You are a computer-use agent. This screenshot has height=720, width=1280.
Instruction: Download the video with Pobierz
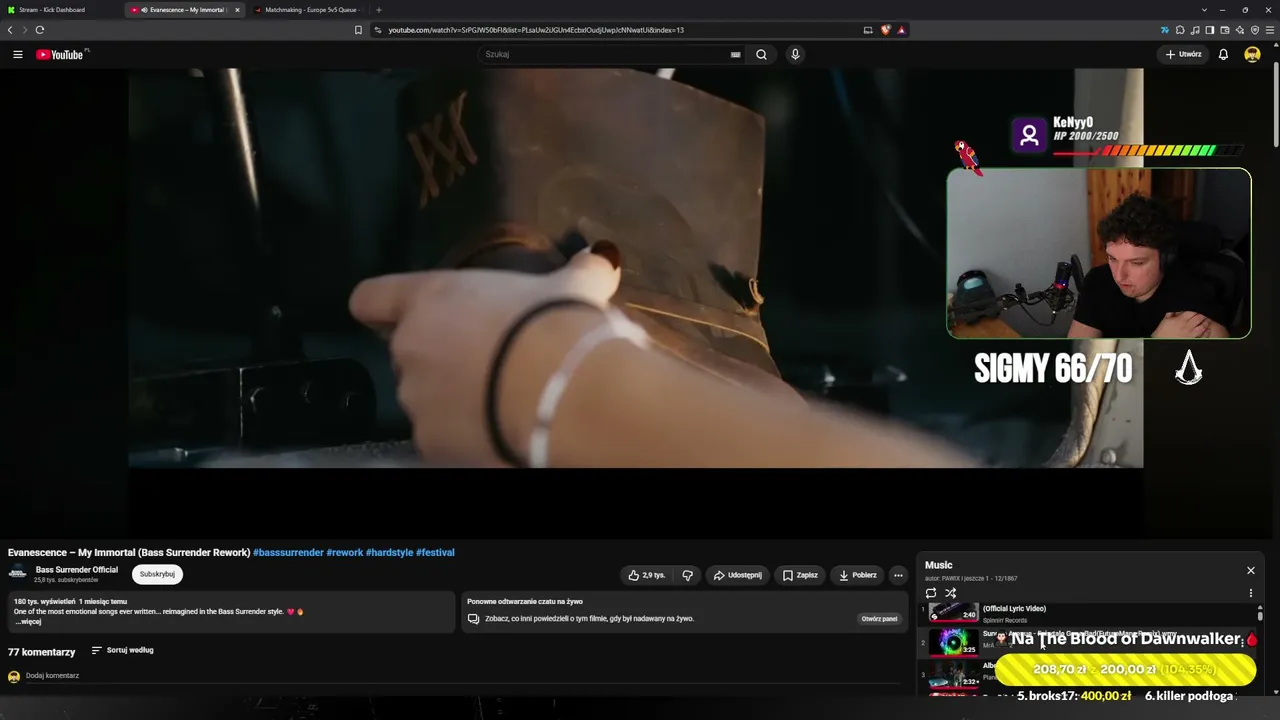pyautogui.click(x=857, y=575)
